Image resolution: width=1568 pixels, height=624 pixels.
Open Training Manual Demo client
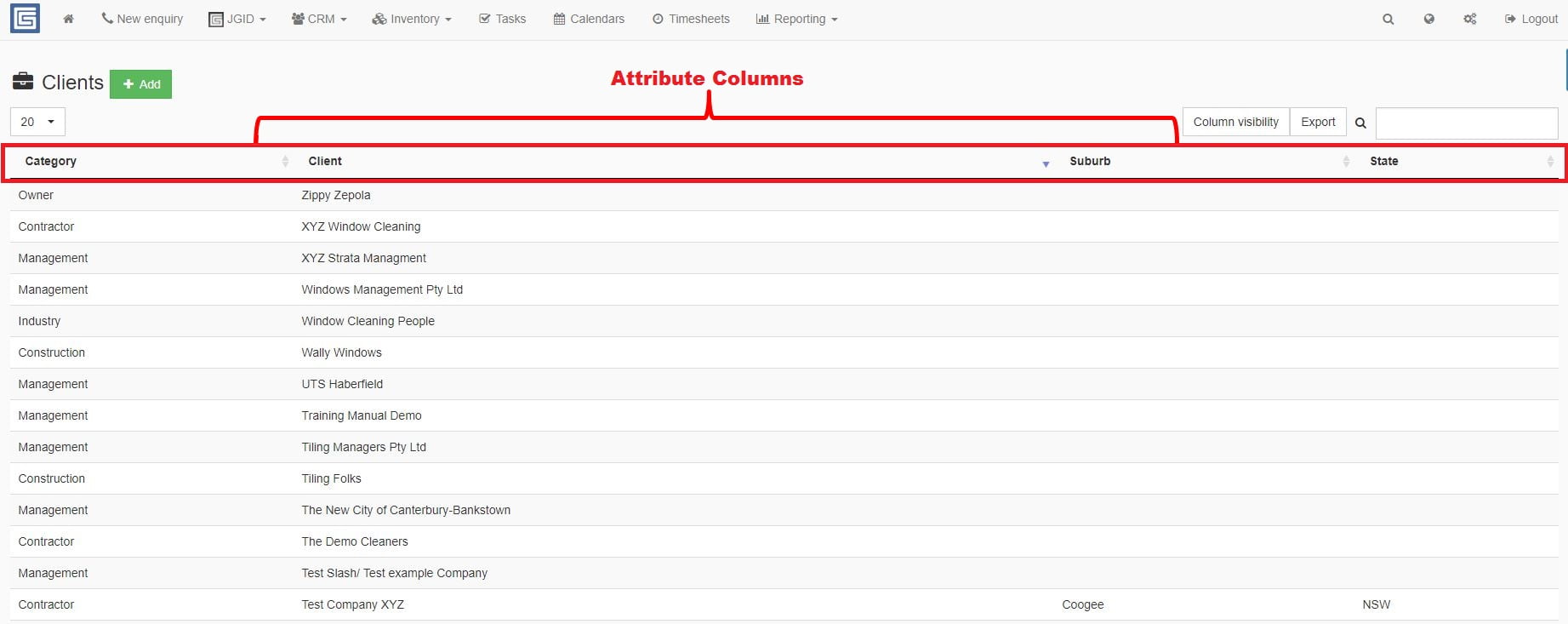(x=362, y=415)
